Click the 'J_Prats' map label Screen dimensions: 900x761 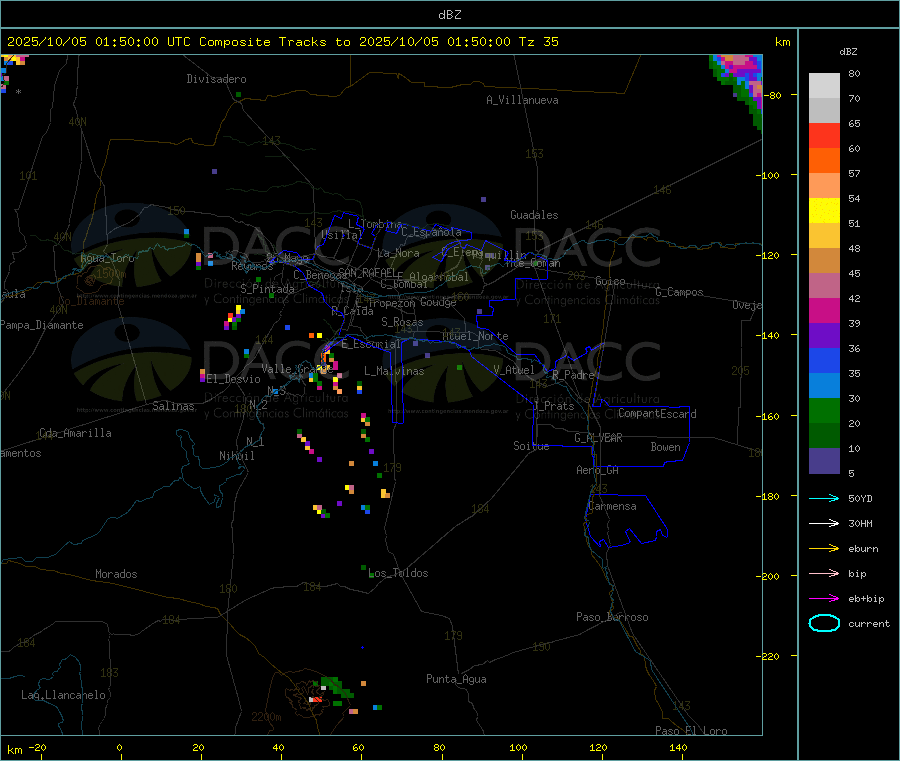pyautogui.click(x=553, y=406)
